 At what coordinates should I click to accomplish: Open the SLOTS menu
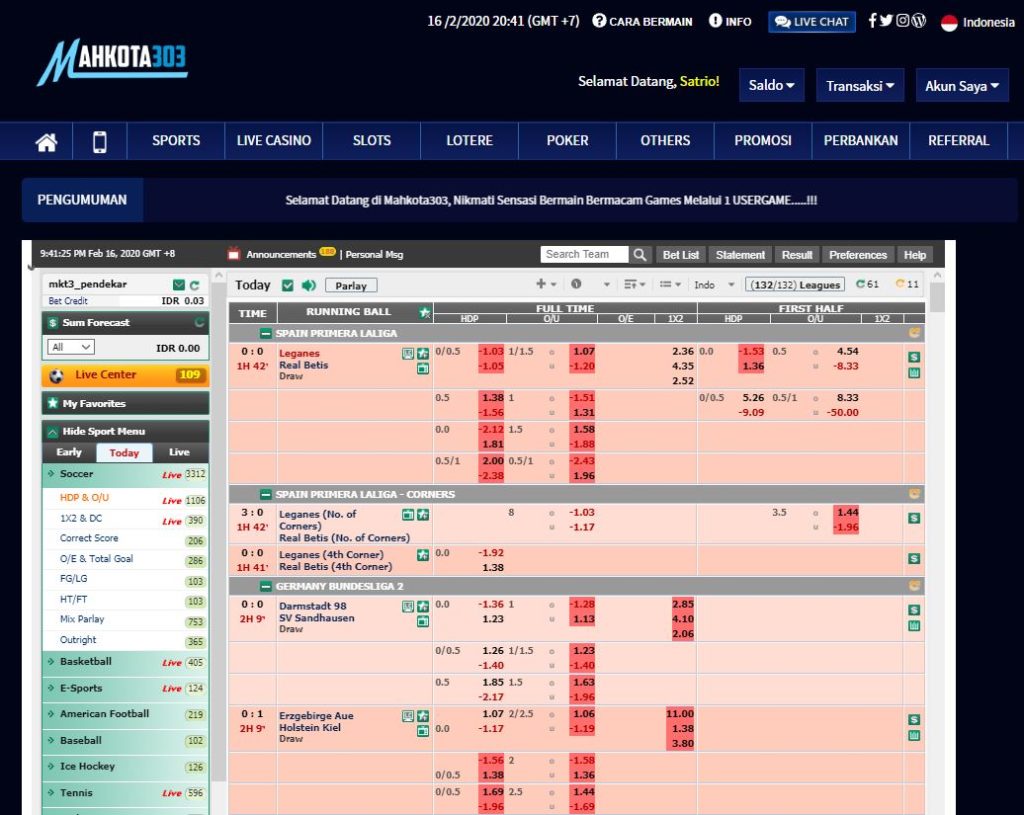click(x=372, y=141)
